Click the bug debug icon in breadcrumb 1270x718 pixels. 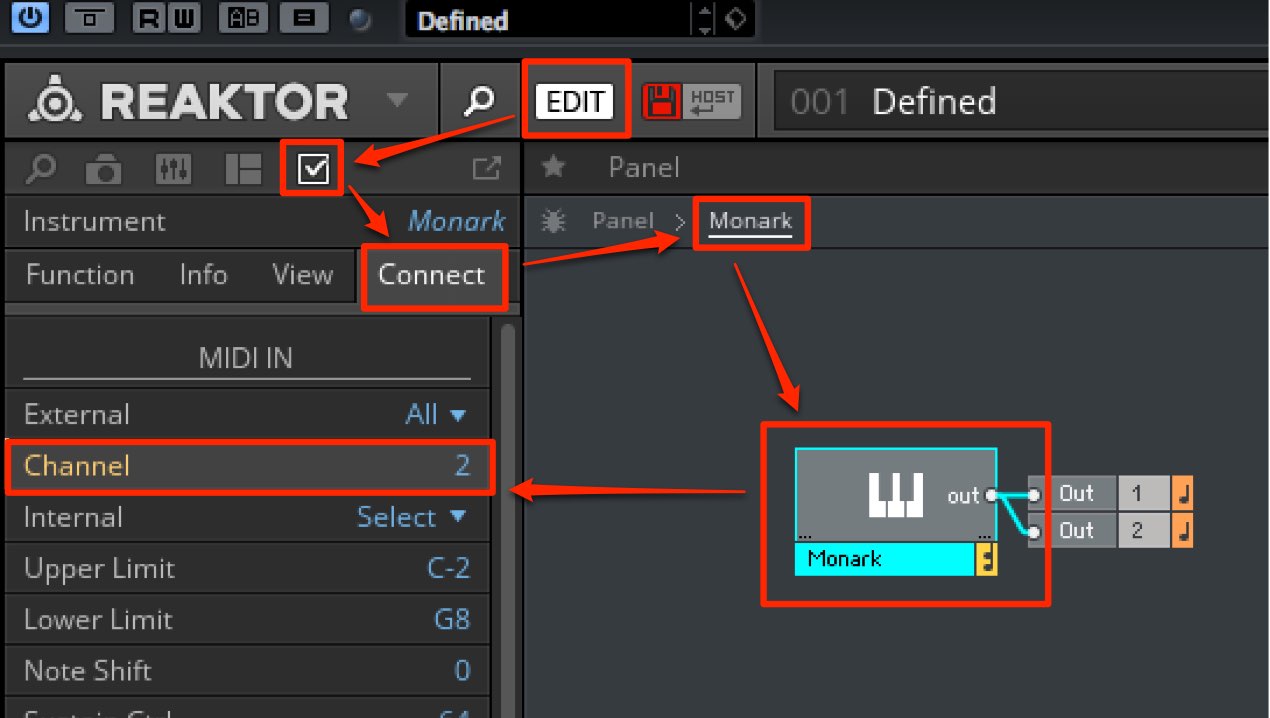tap(552, 221)
